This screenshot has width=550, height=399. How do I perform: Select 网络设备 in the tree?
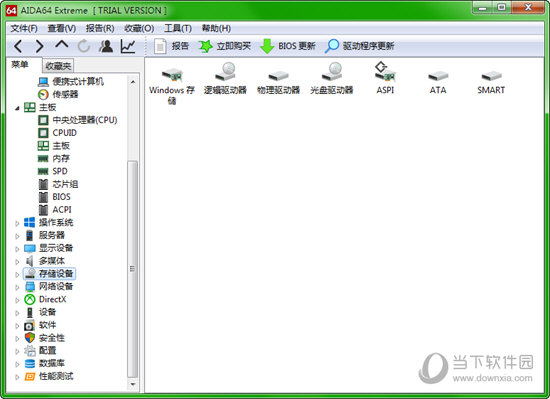point(56,286)
